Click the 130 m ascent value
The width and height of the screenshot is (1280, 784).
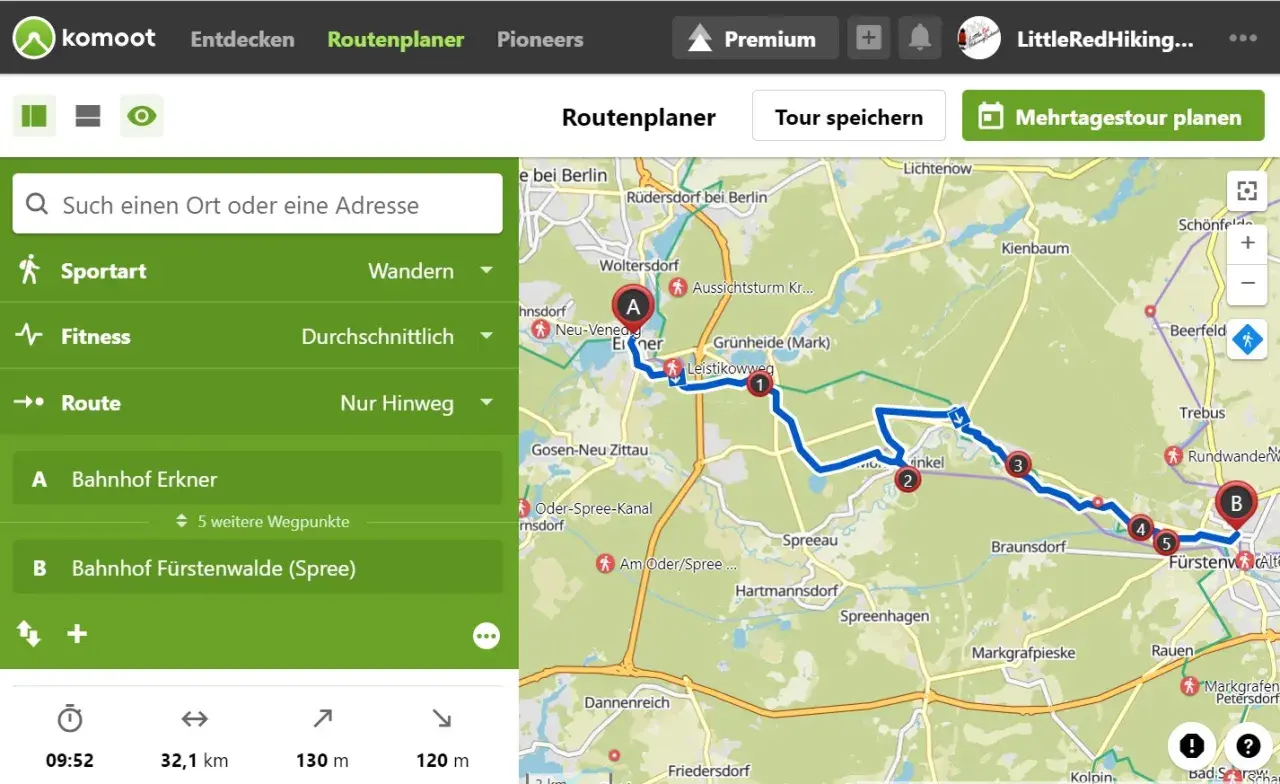coord(322,760)
